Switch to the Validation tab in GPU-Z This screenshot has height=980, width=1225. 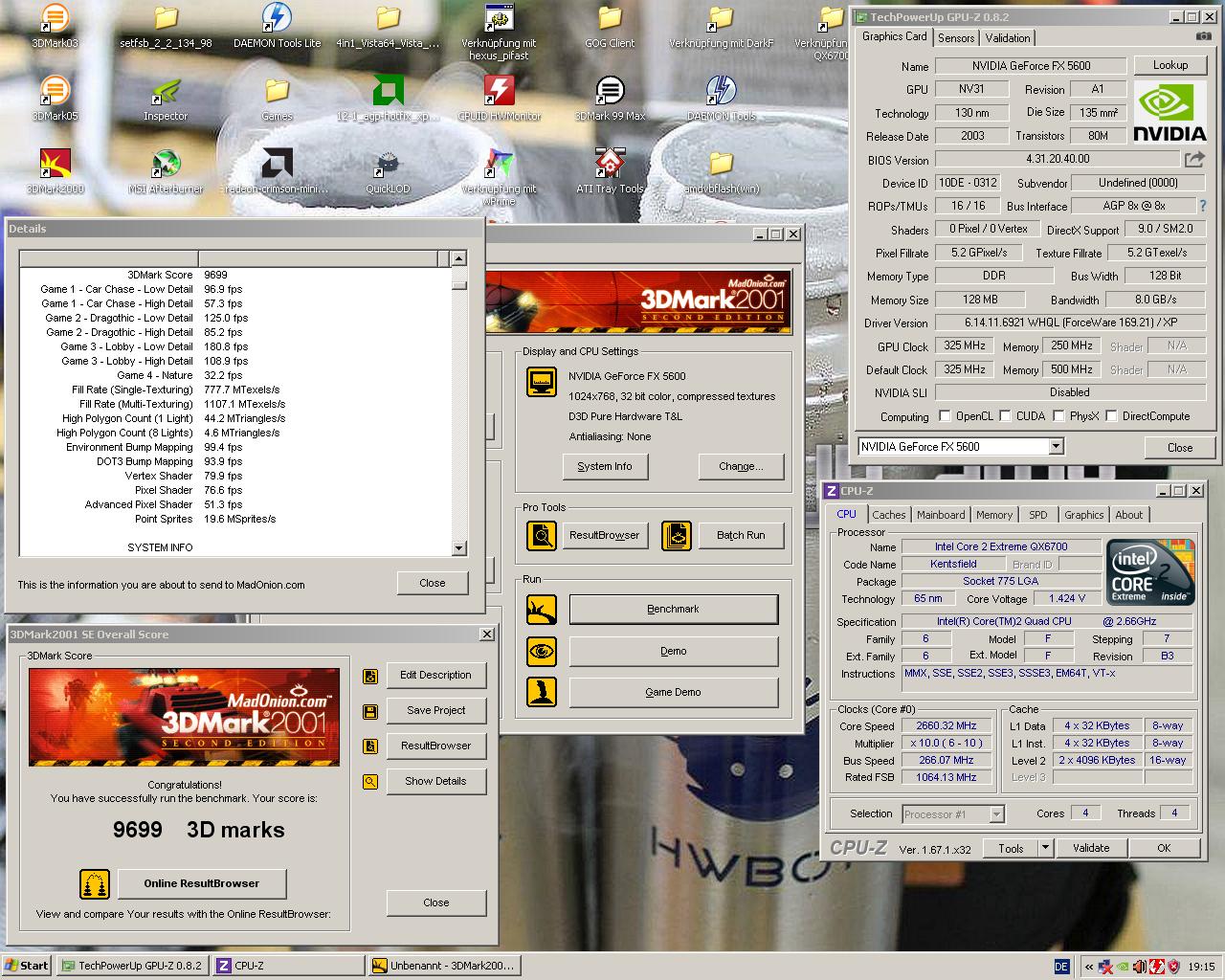click(1008, 37)
